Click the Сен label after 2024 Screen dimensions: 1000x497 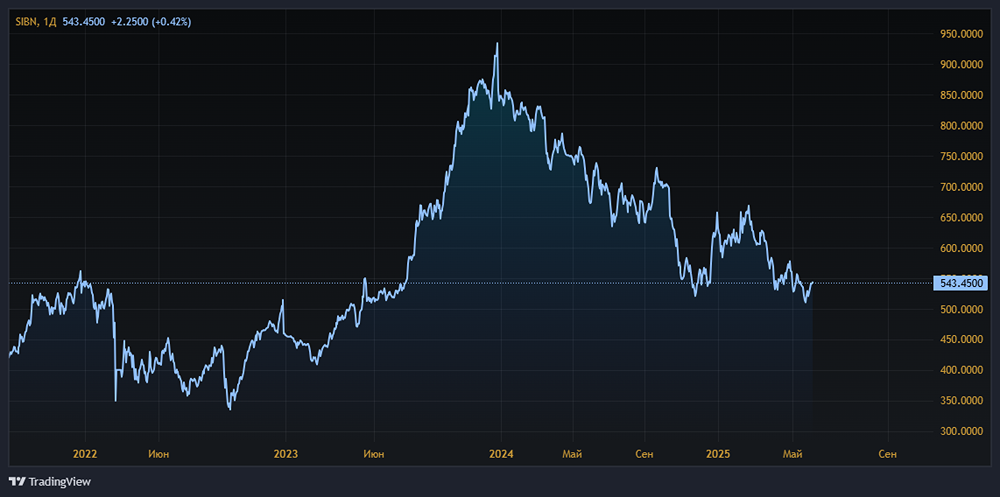click(645, 454)
